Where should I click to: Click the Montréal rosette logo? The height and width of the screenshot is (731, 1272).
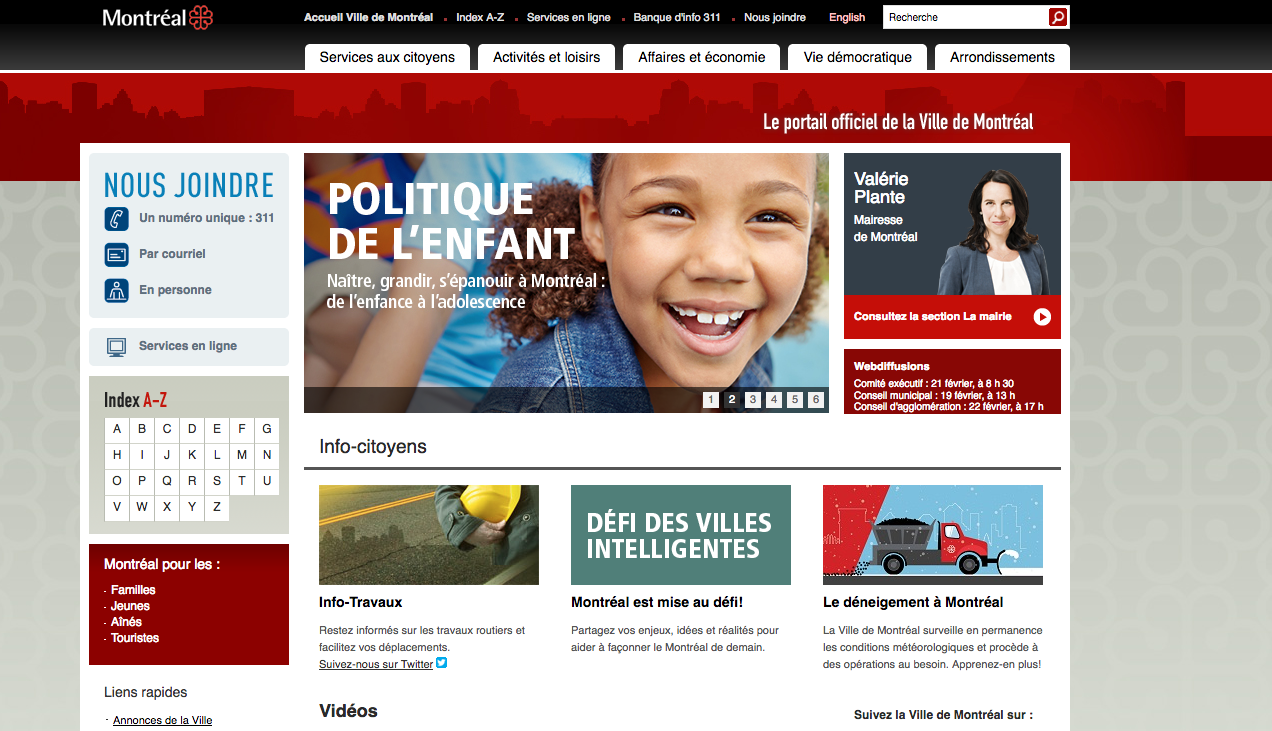pos(201,17)
